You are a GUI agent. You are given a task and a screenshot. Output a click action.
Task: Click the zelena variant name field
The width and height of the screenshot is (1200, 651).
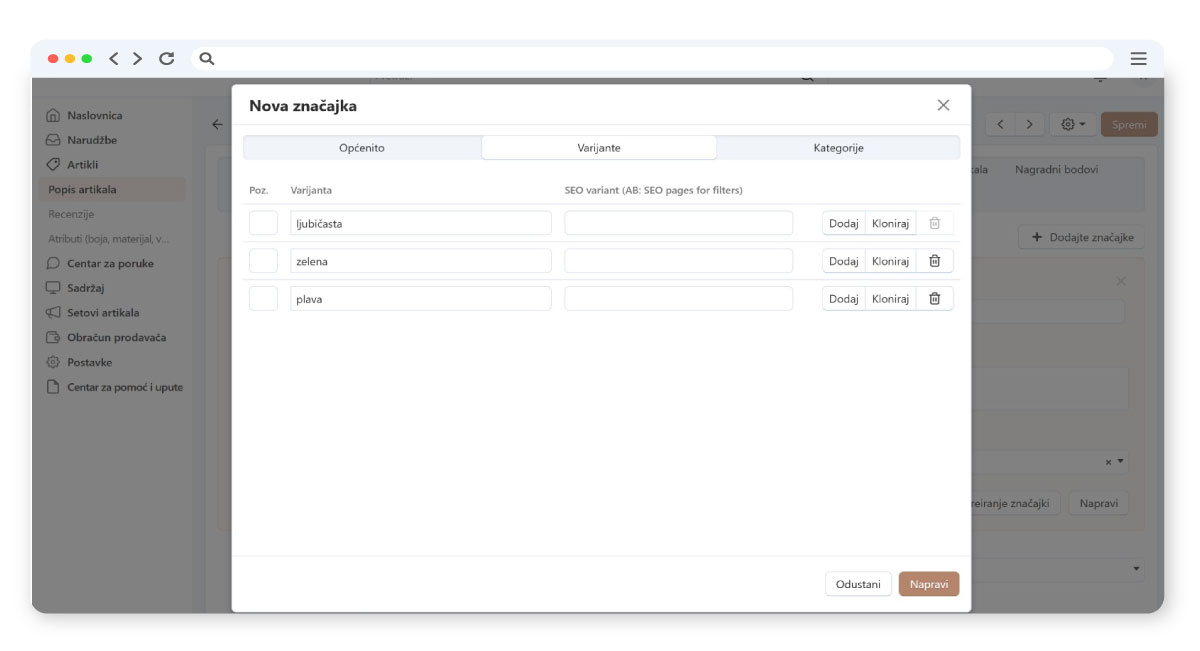(x=420, y=261)
